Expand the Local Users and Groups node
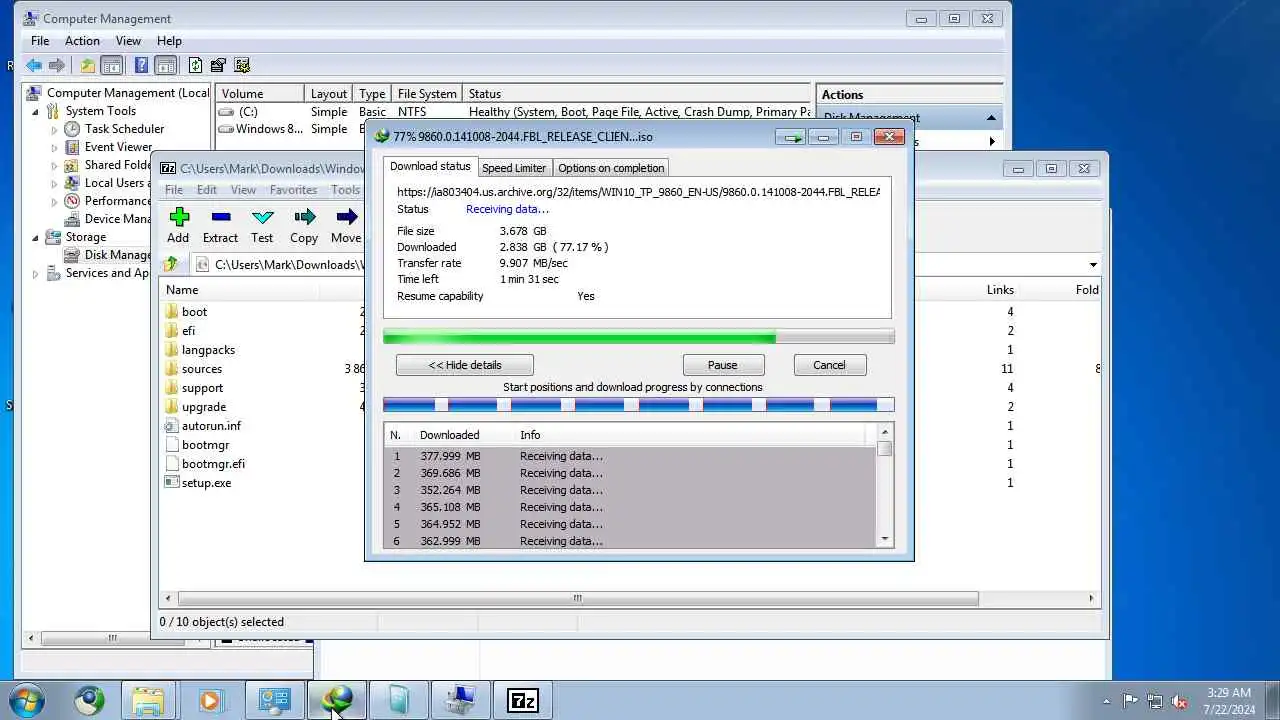This screenshot has height=720, width=1280. click(54, 183)
